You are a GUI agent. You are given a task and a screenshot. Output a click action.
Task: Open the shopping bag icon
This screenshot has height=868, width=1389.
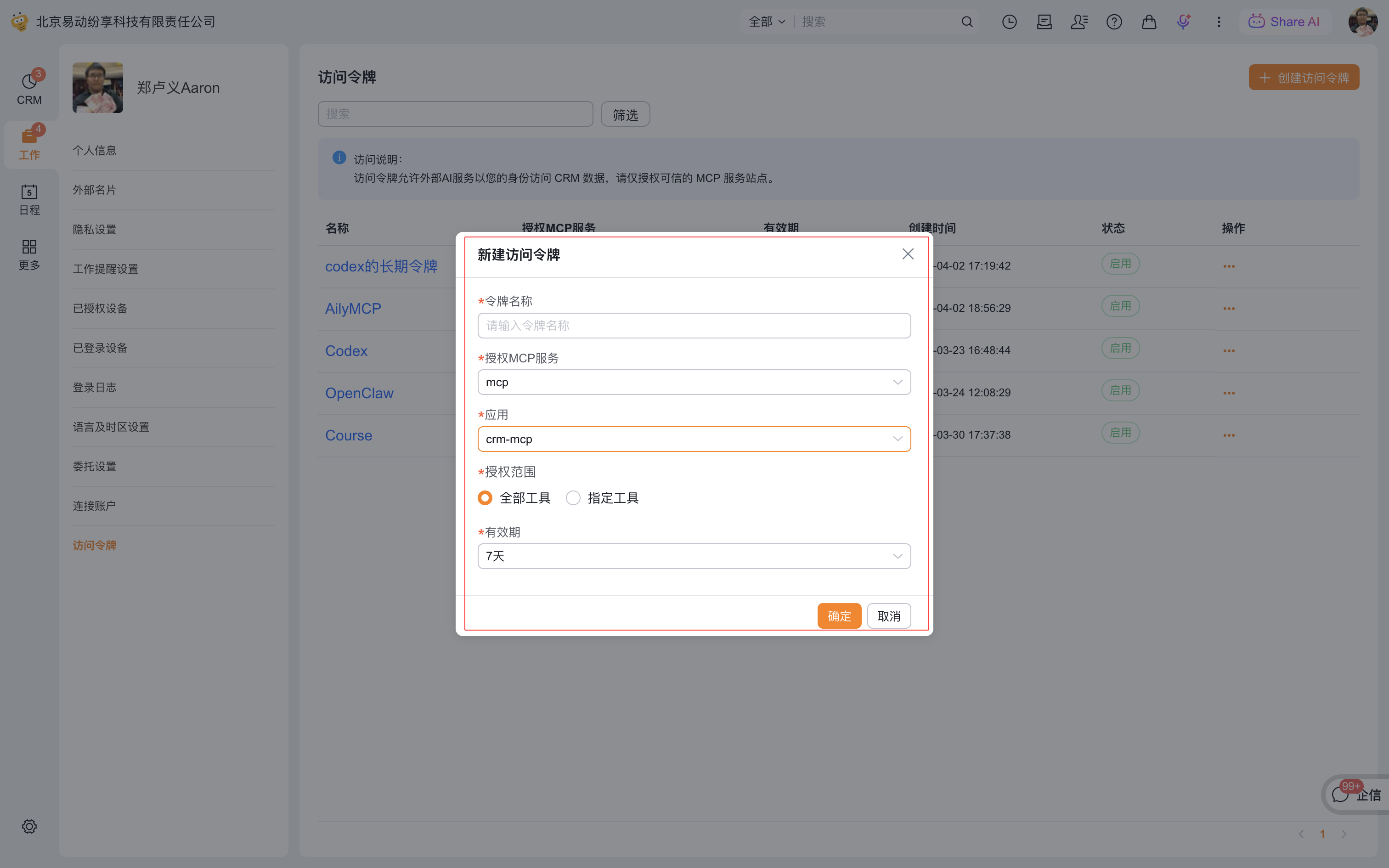[1148, 22]
